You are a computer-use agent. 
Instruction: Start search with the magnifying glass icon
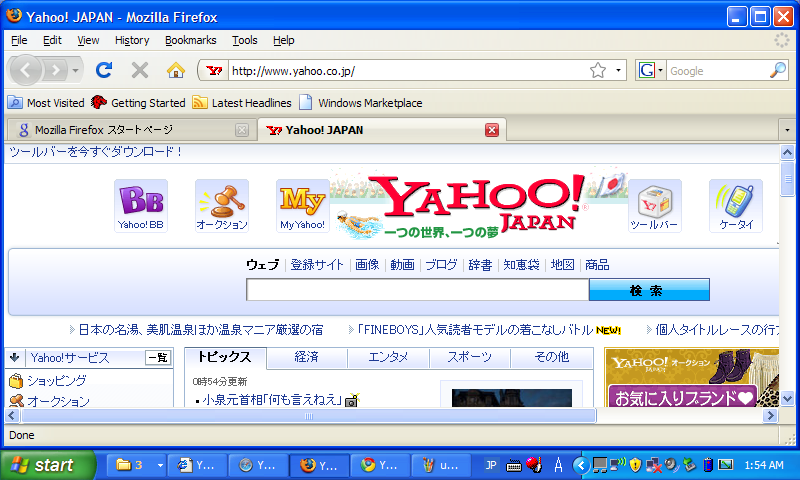(x=778, y=70)
